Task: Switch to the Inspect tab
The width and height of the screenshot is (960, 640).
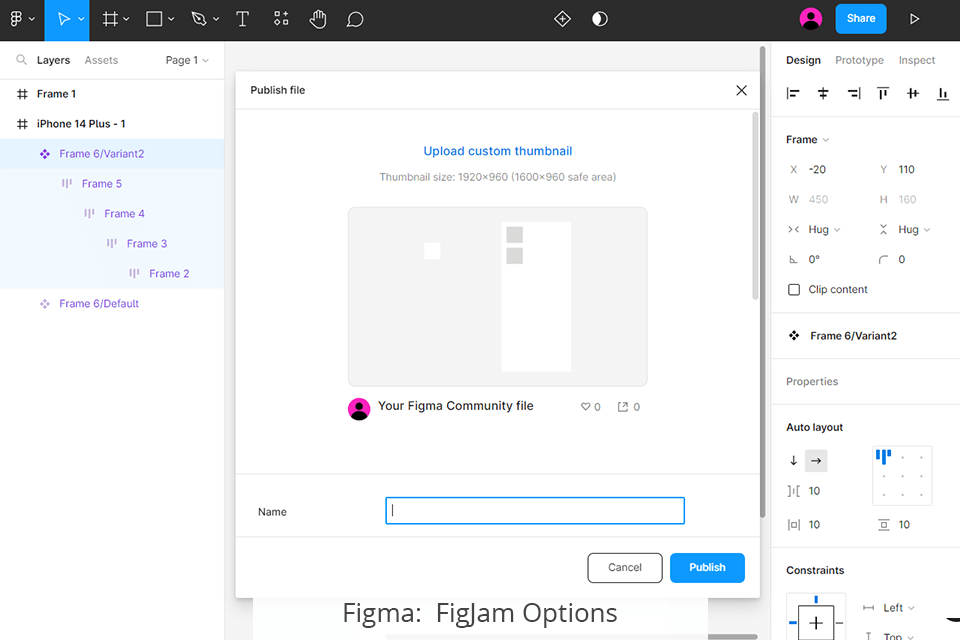Action: 917,60
